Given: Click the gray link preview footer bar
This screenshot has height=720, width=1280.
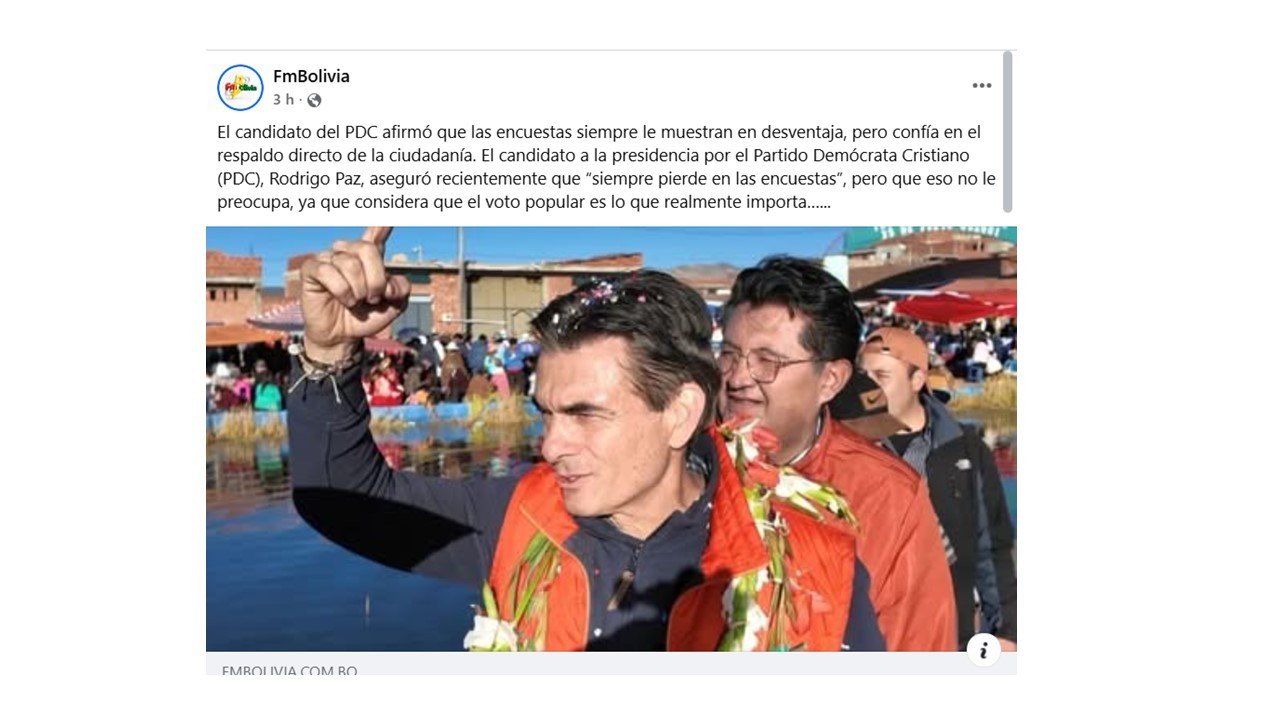Looking at the screenshot, I should (611, 664).
